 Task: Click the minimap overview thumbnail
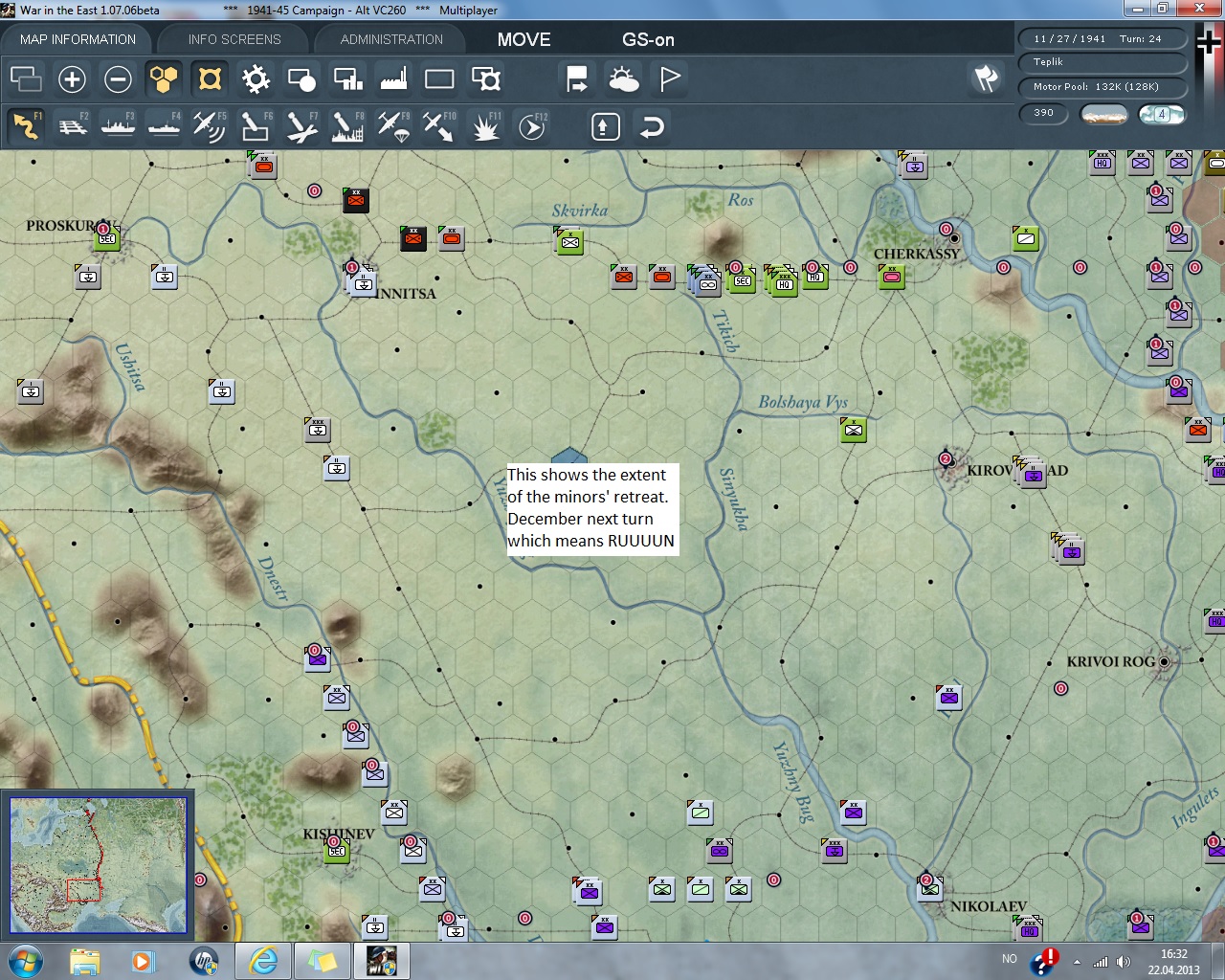pyautogui.click(x=98, y=864)
